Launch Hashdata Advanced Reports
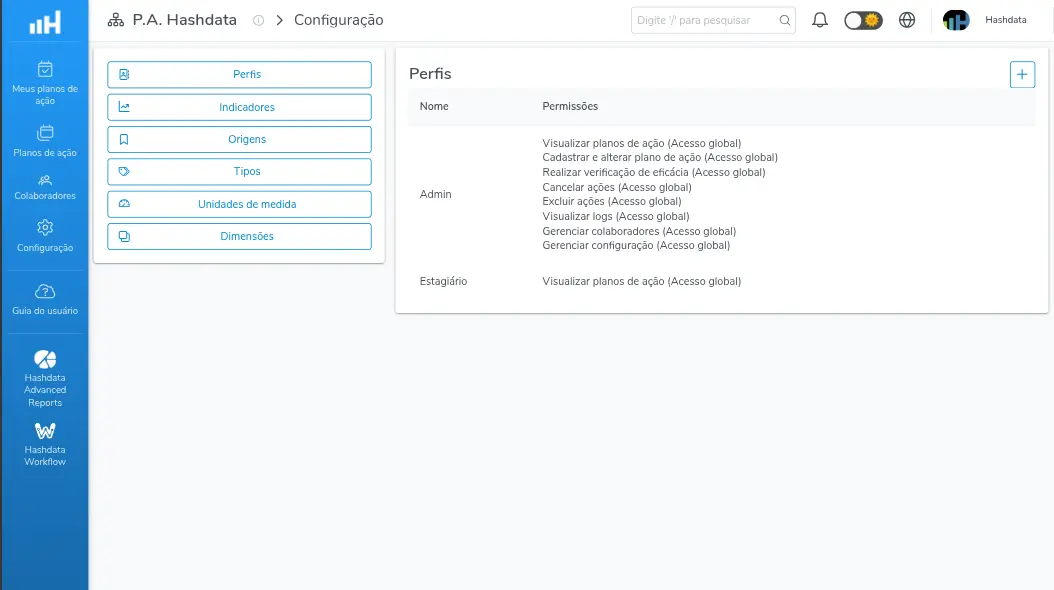 (45, 378)
